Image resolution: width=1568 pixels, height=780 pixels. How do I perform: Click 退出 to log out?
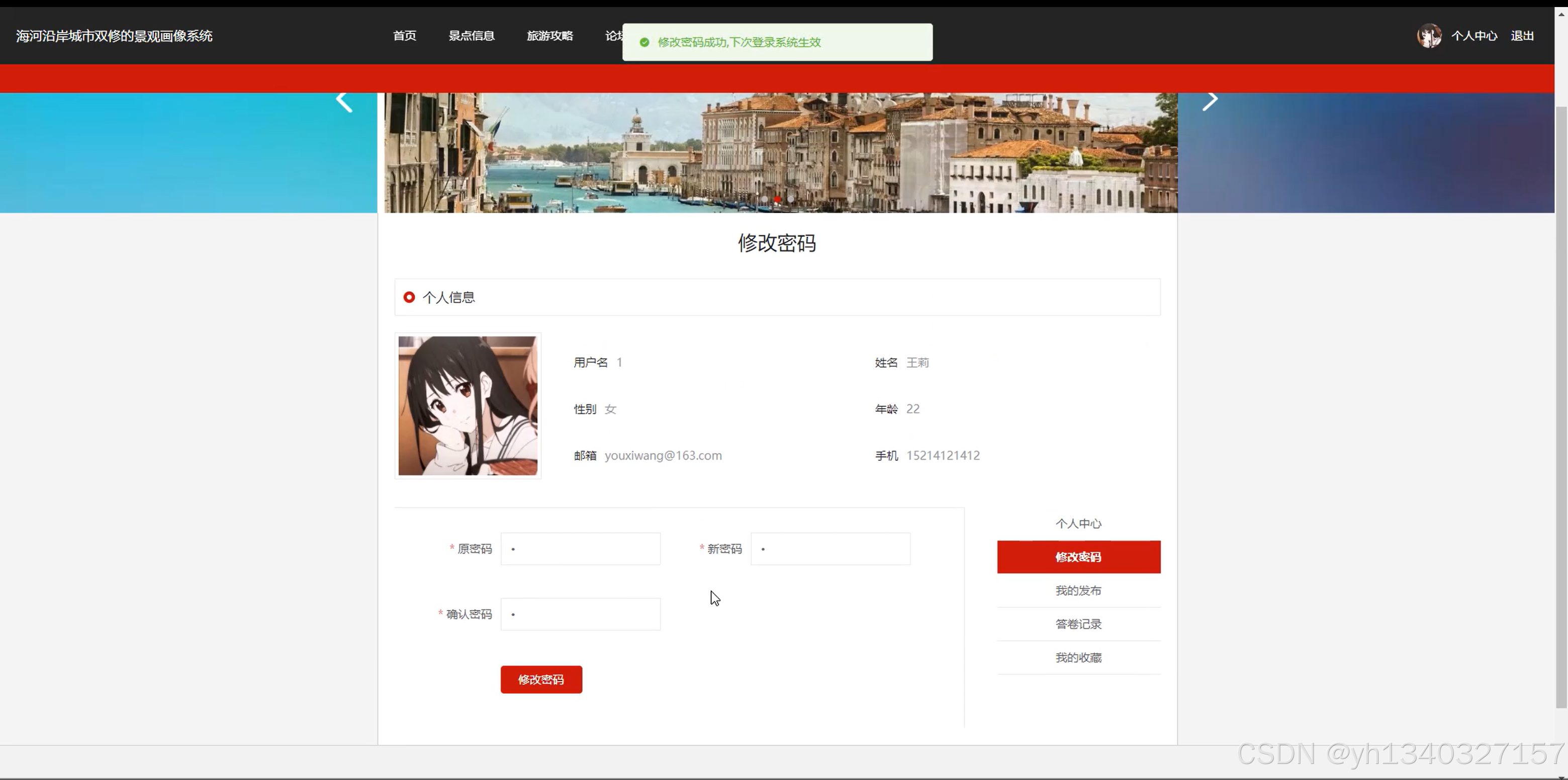[x=1522, y=36]
